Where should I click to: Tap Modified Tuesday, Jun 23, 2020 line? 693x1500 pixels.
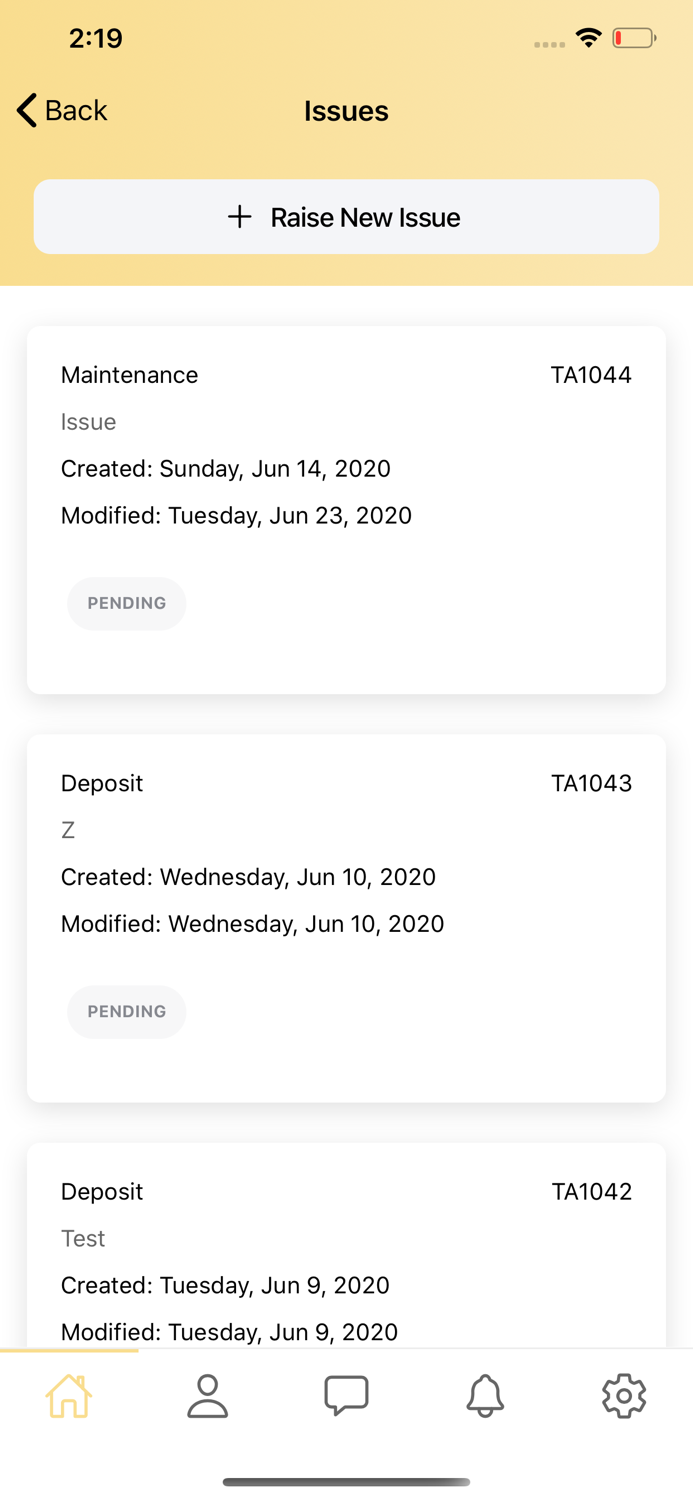236,516
